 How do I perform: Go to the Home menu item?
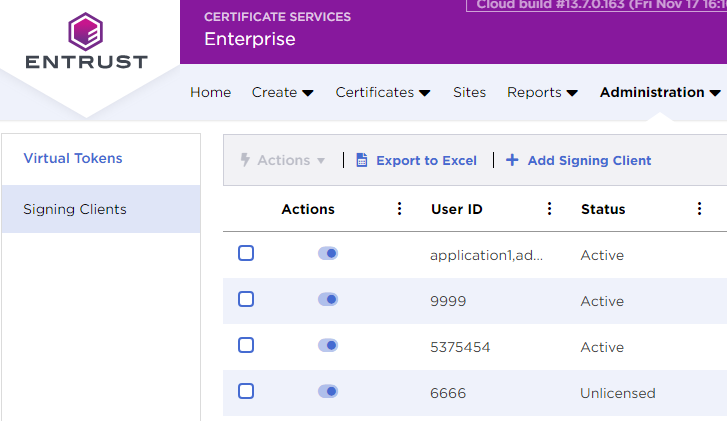click(x=210, y=92)
